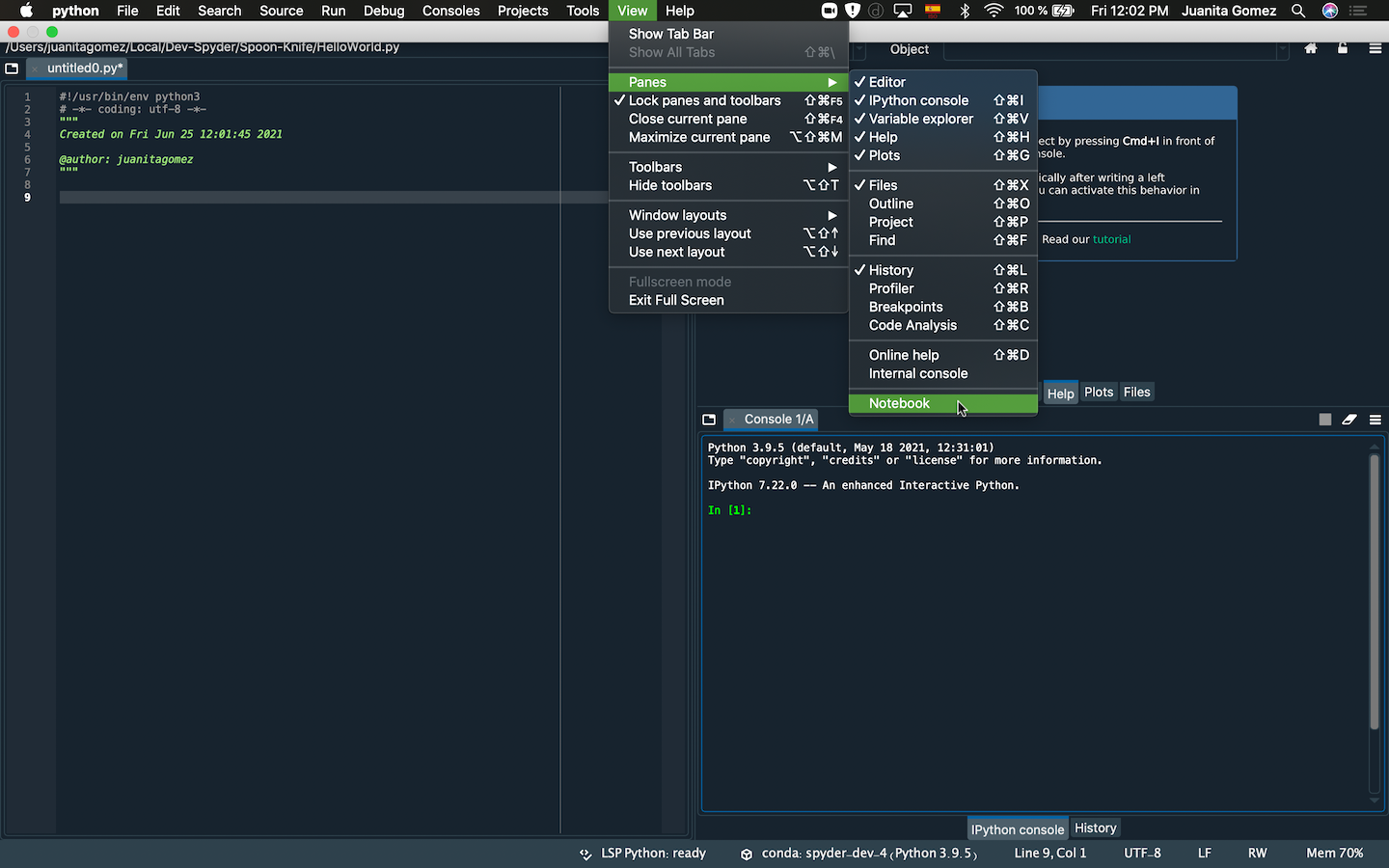Open the IPython console options hamburger menu
This screenshot has height=868, width=1389.
[x=1375, y=420]
